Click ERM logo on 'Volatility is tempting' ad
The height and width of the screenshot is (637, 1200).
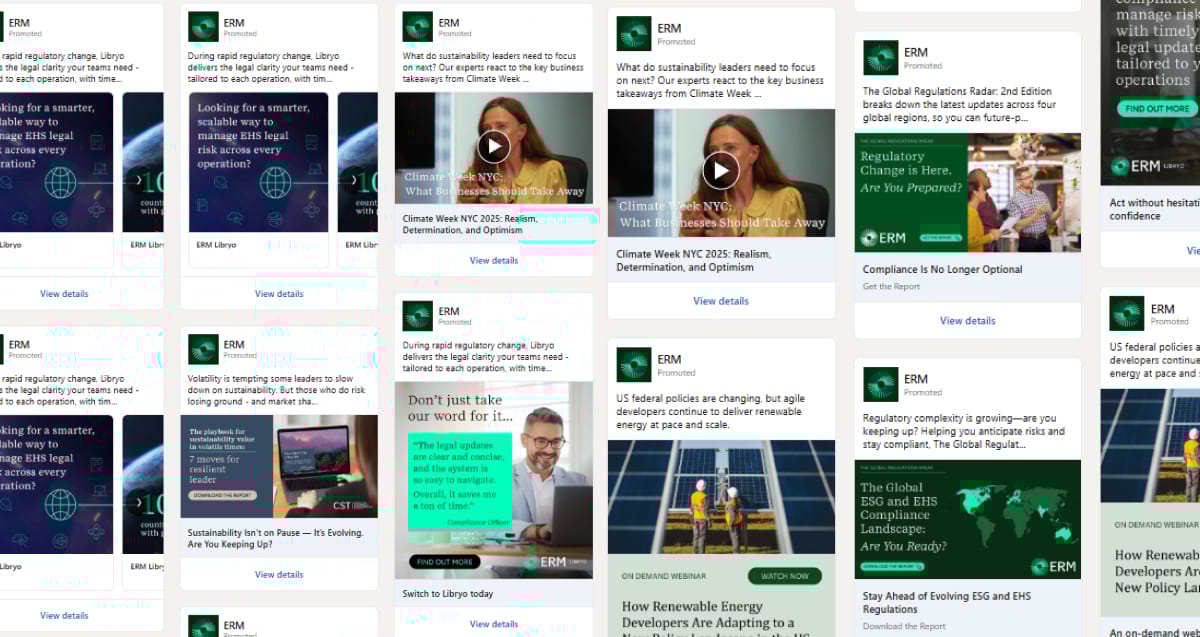coord(203,349)
